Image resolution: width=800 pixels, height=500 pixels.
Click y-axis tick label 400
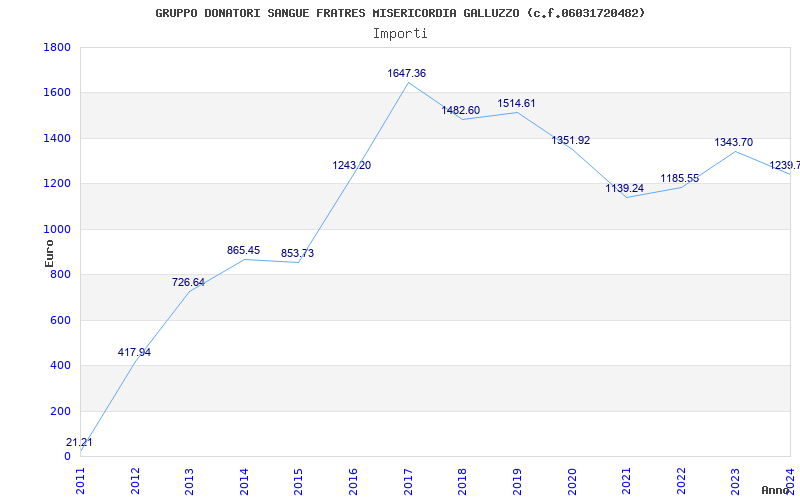coord(60,366)
